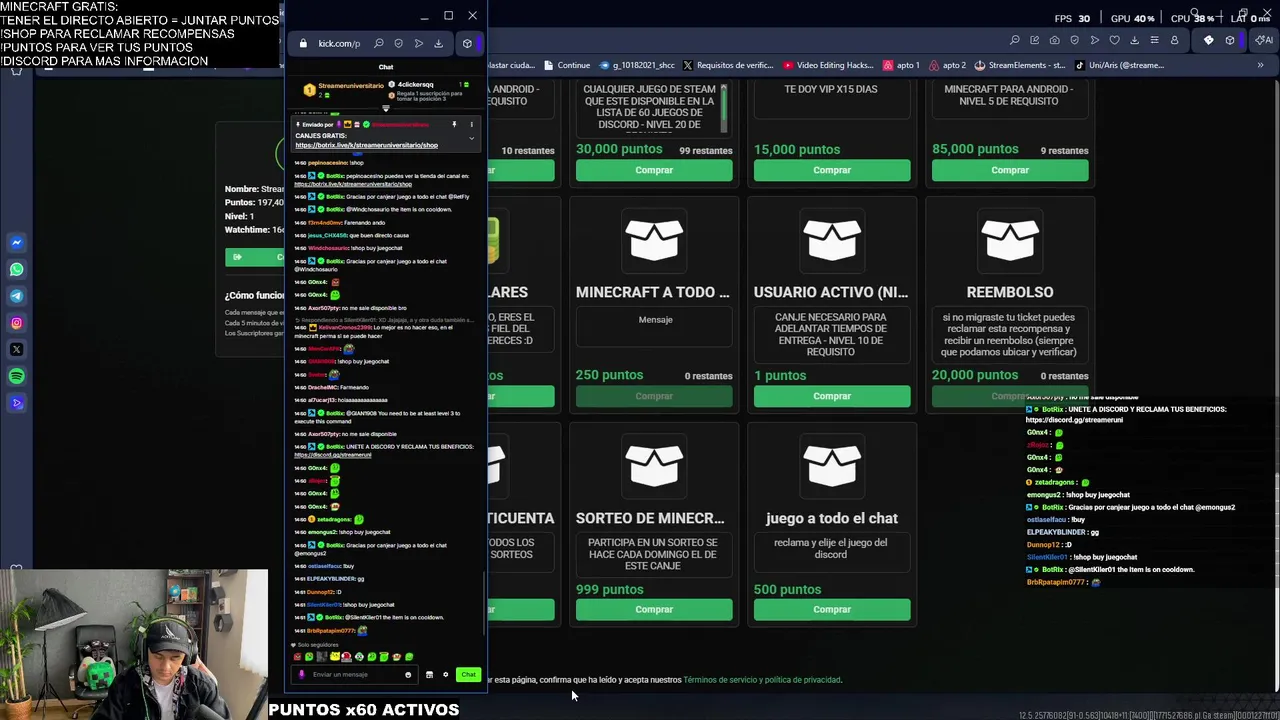The image size is (1280, 720).
Task: Click the REEMBOLSO card box icon
Action: 1010,241
